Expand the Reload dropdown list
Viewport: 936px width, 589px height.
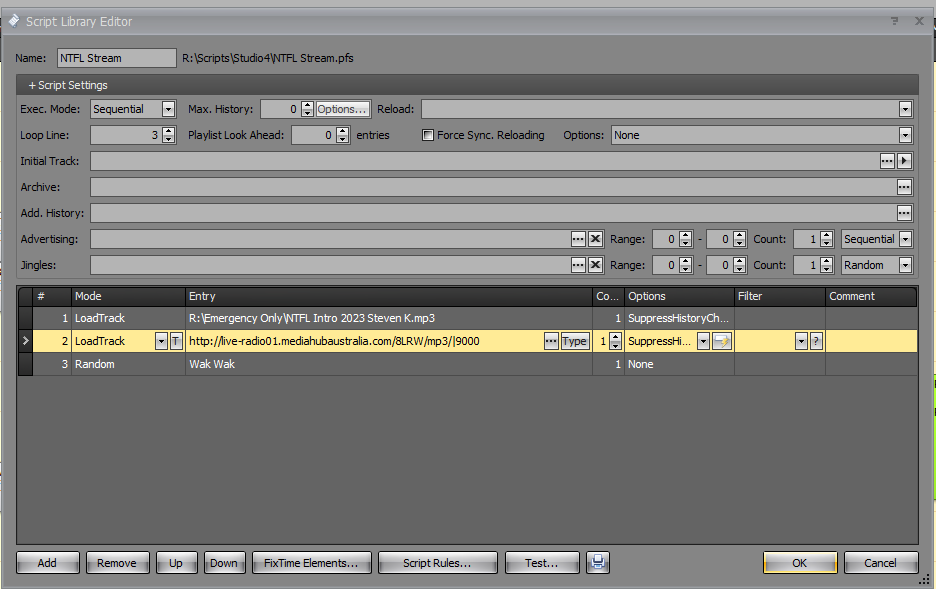905,109
